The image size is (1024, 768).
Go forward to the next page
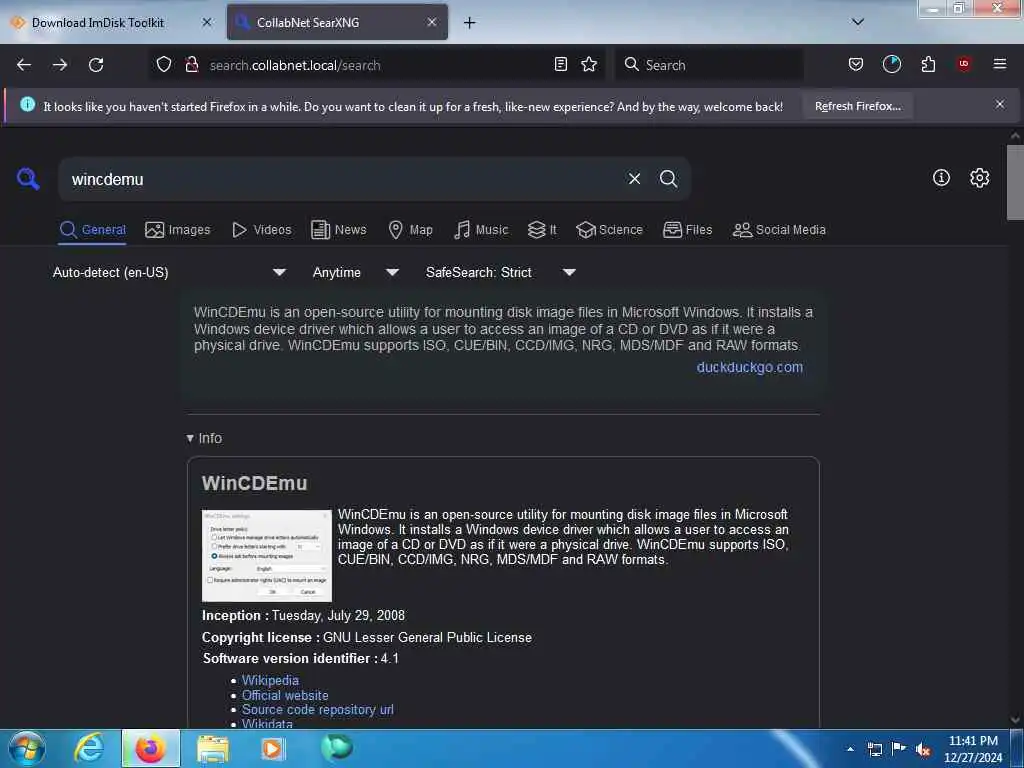click(60, 65)
